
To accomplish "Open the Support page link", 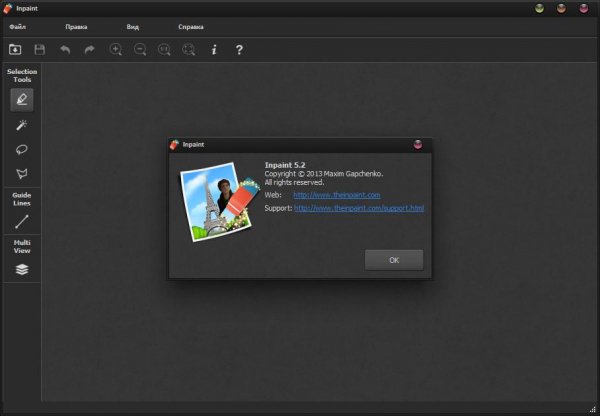I will click(x=359, y=208).
